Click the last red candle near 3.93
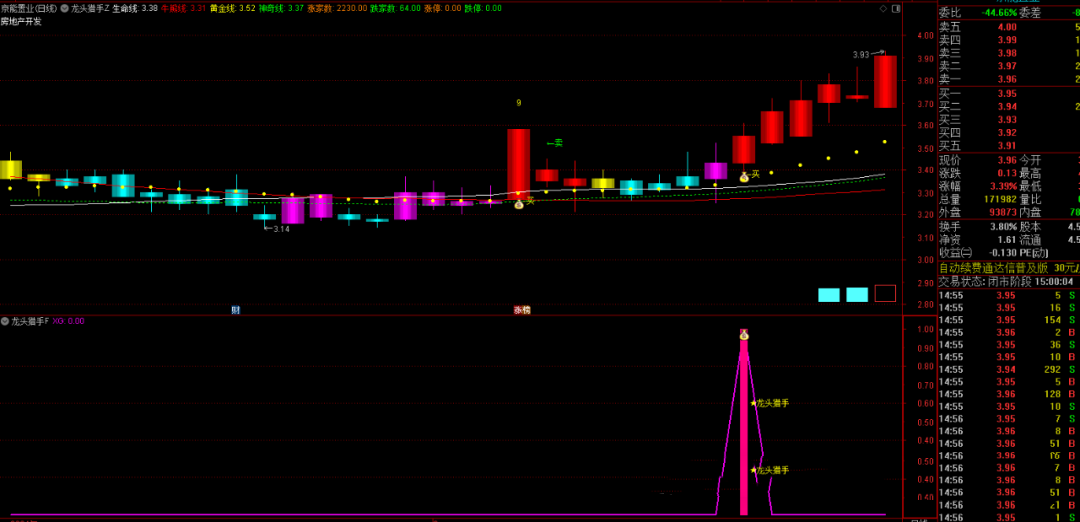The image size is (1080, 522). coord(885,82)
